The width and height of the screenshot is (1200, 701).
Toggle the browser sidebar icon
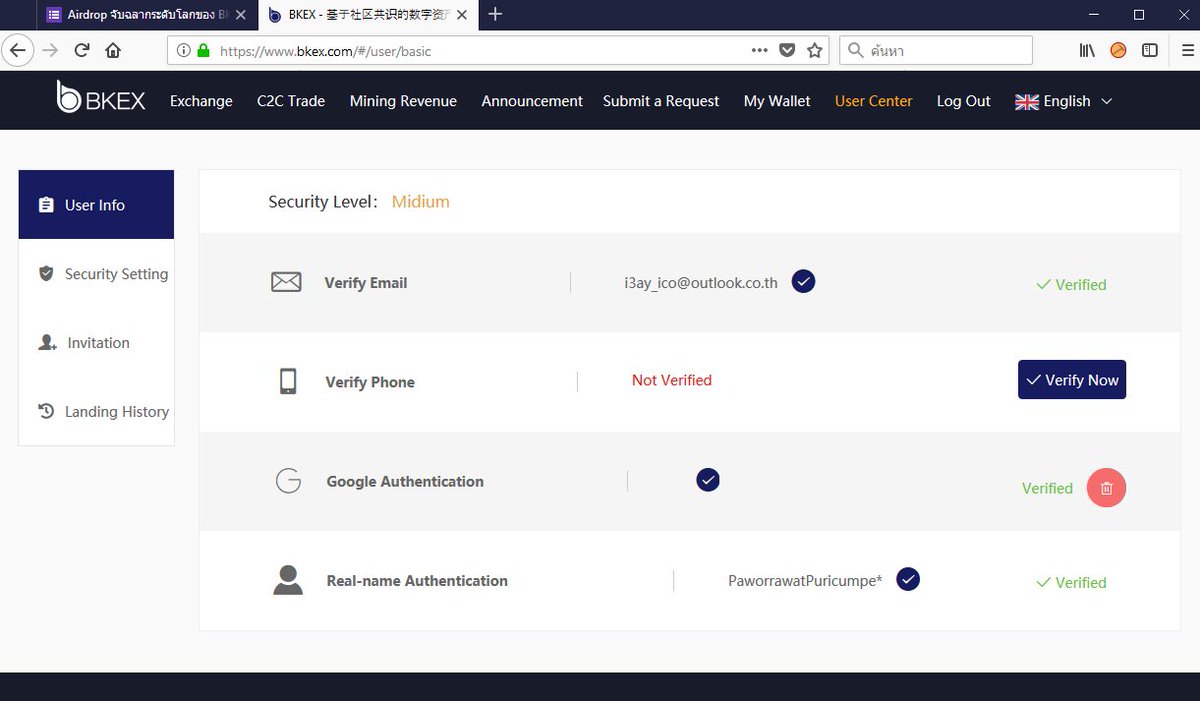(x=1150, y=50)
